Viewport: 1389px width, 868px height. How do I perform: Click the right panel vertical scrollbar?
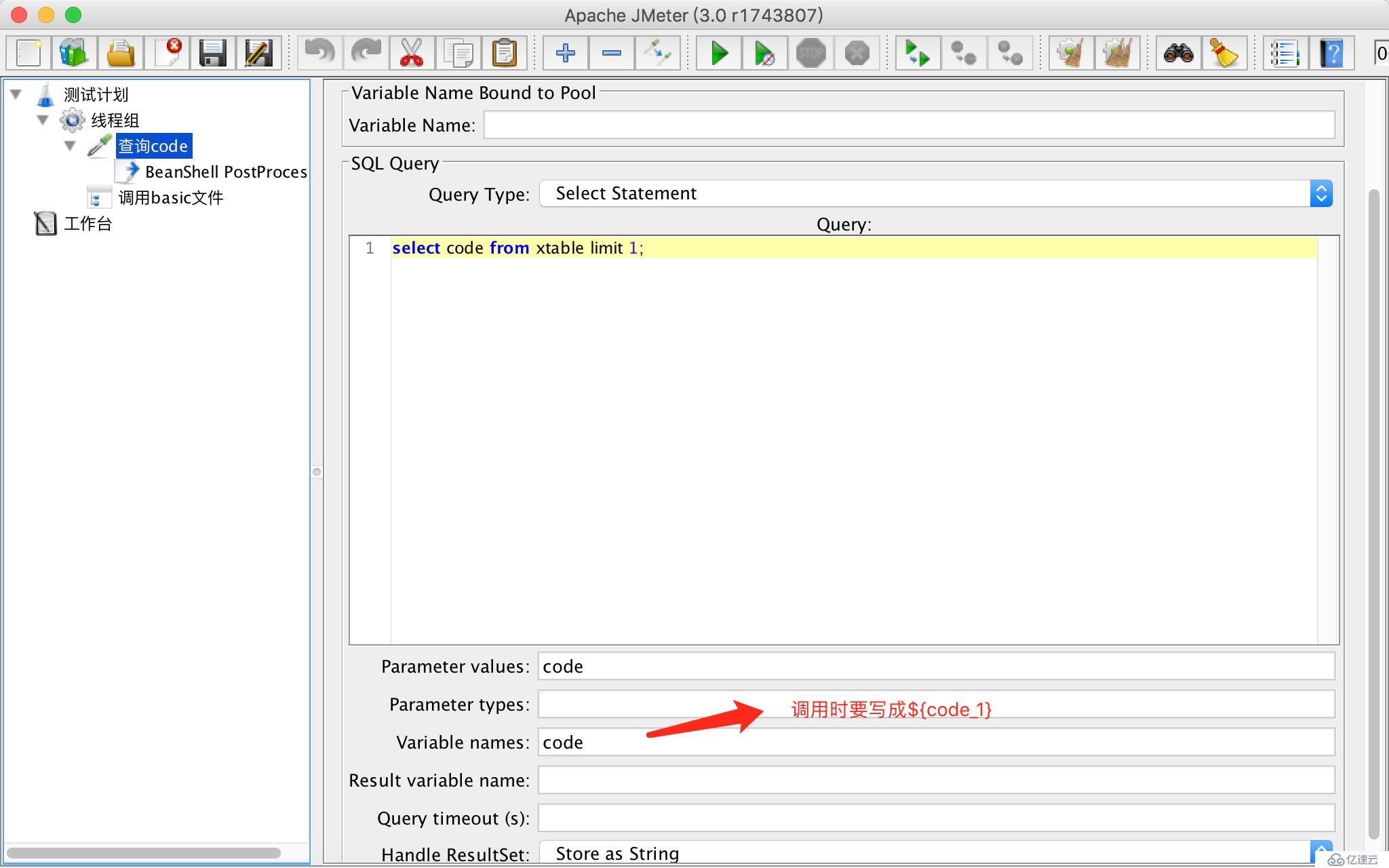point(1374,514)
